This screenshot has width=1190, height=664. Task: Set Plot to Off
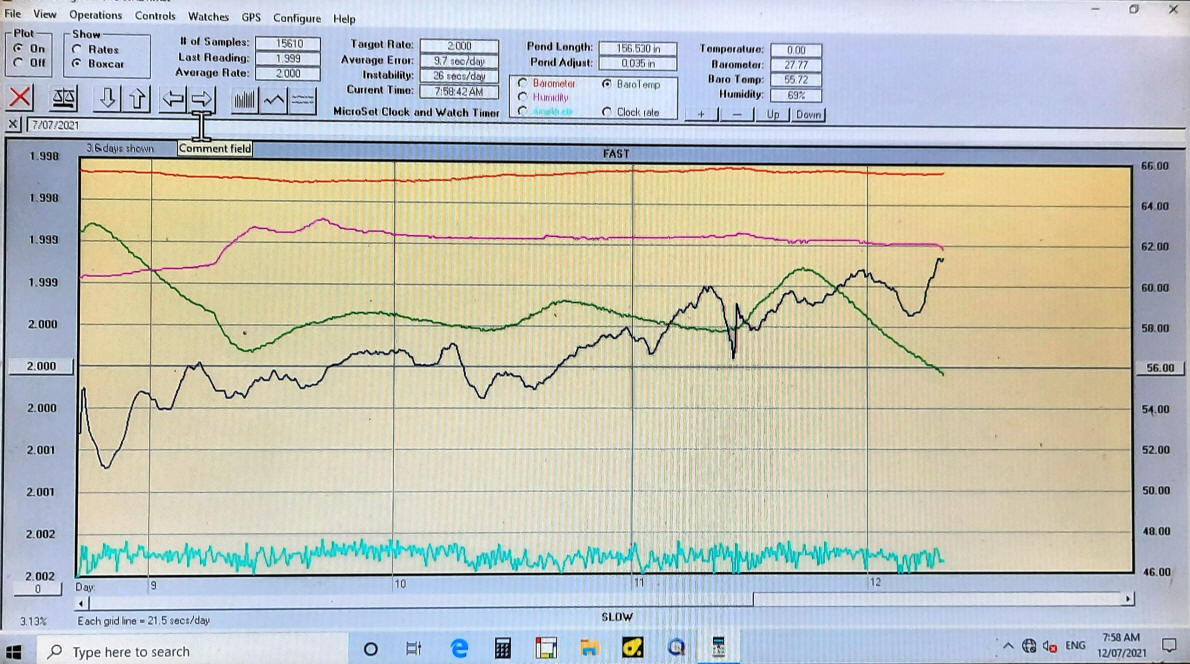(18, 62)
